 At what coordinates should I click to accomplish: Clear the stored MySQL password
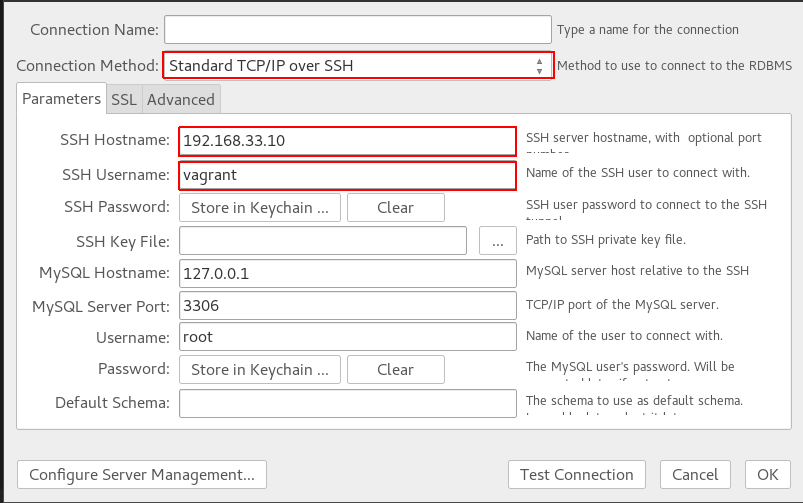tap(395, 370)
